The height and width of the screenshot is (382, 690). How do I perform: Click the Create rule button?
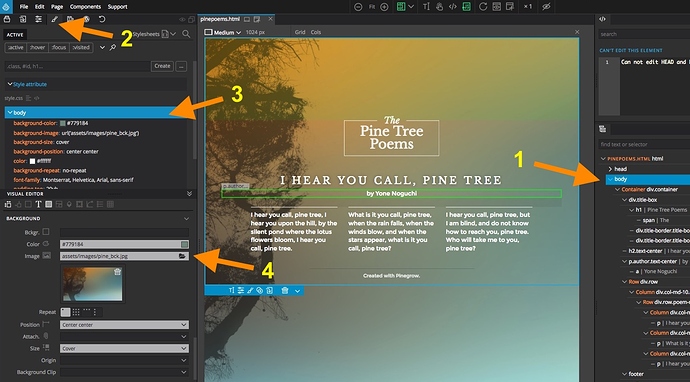[x=162, y=66]
